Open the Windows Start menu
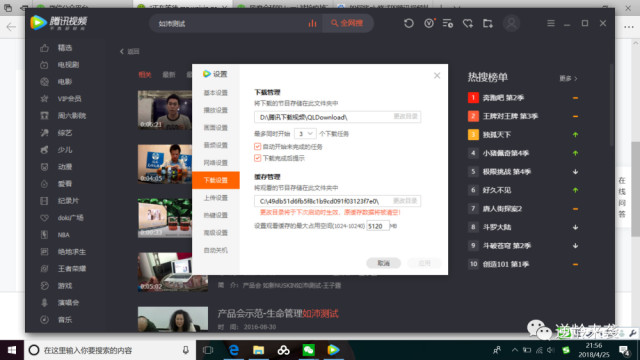 [x=12, y=350]
